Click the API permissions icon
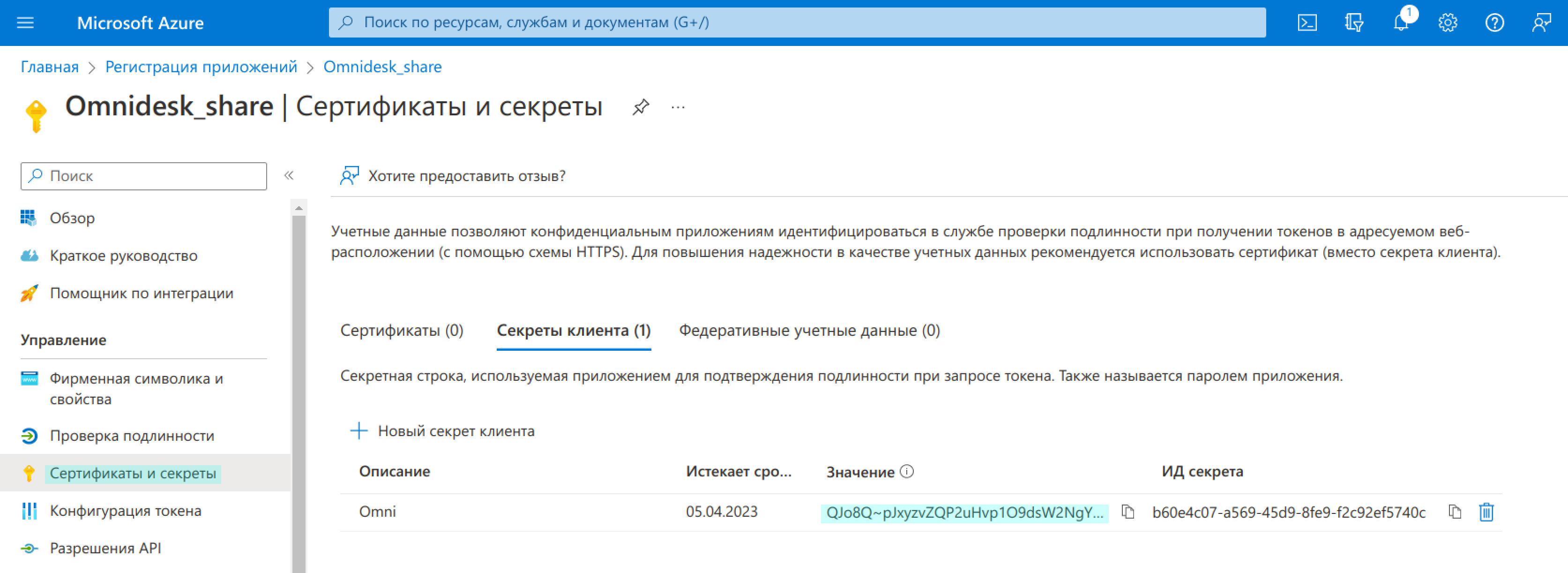The height and width of the screenshot is (573, 1568). pyautogui.click(x=29, y=548)
